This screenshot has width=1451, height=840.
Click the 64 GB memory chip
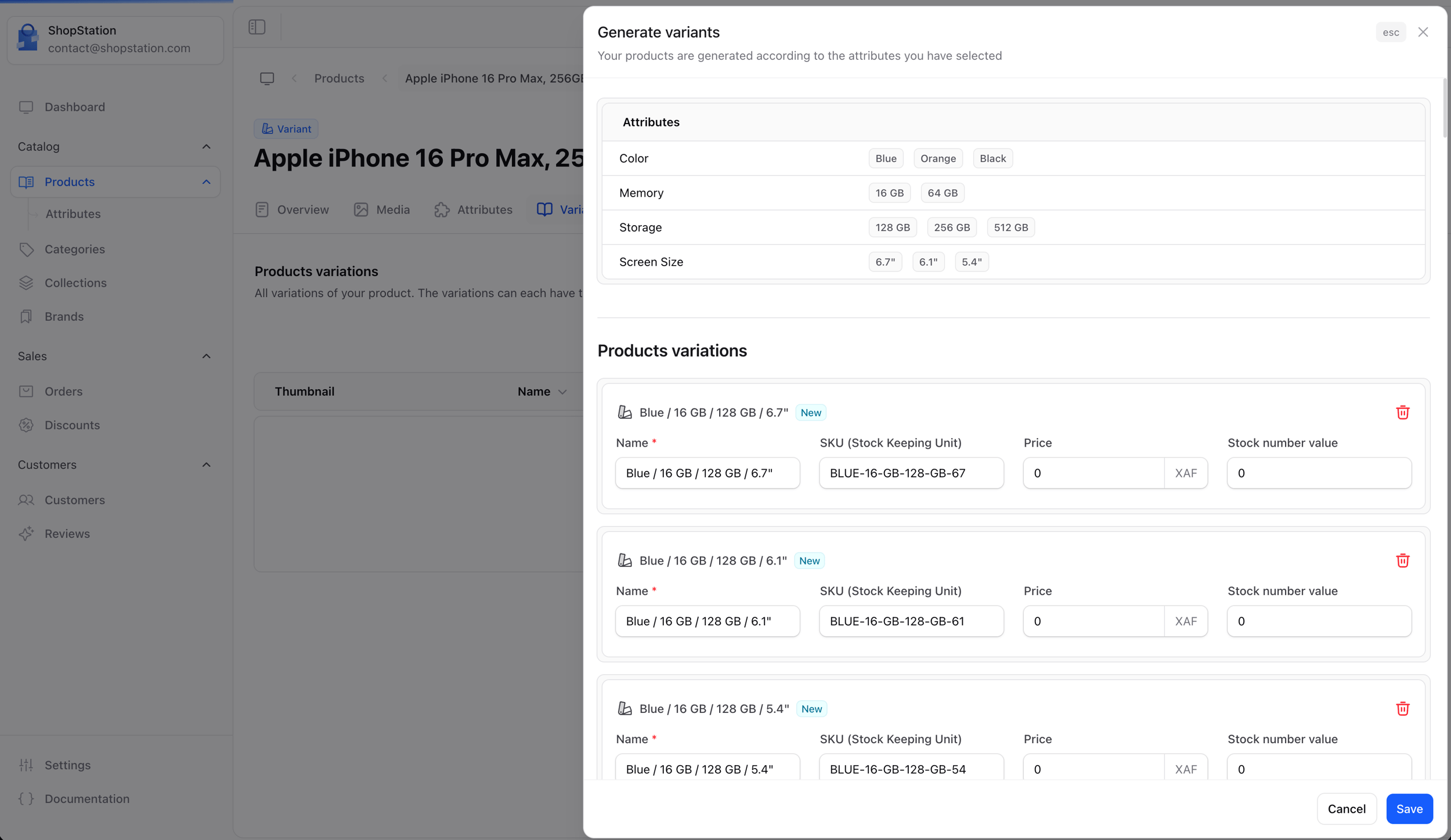click(943, 193)
